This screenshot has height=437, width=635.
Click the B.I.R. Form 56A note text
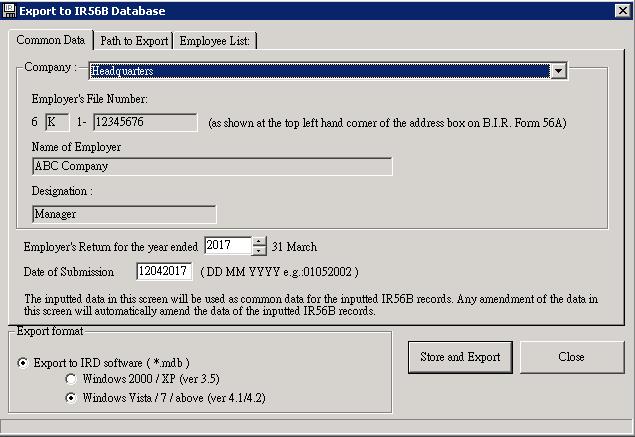(x=387, y=123)
